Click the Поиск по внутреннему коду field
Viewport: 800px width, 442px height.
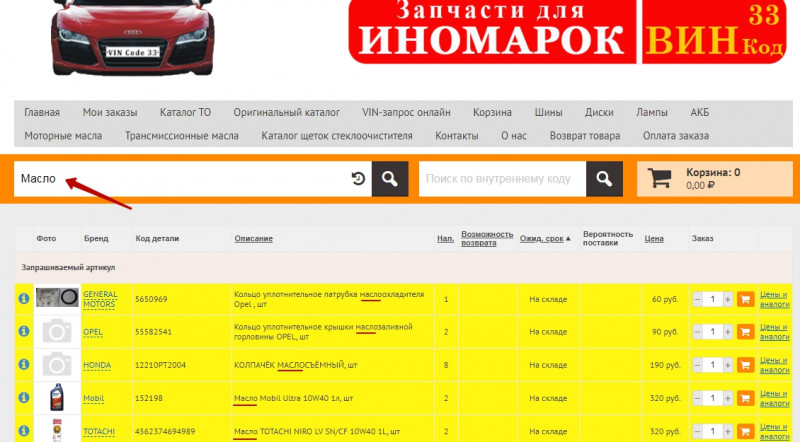click(x=503, y=179)
